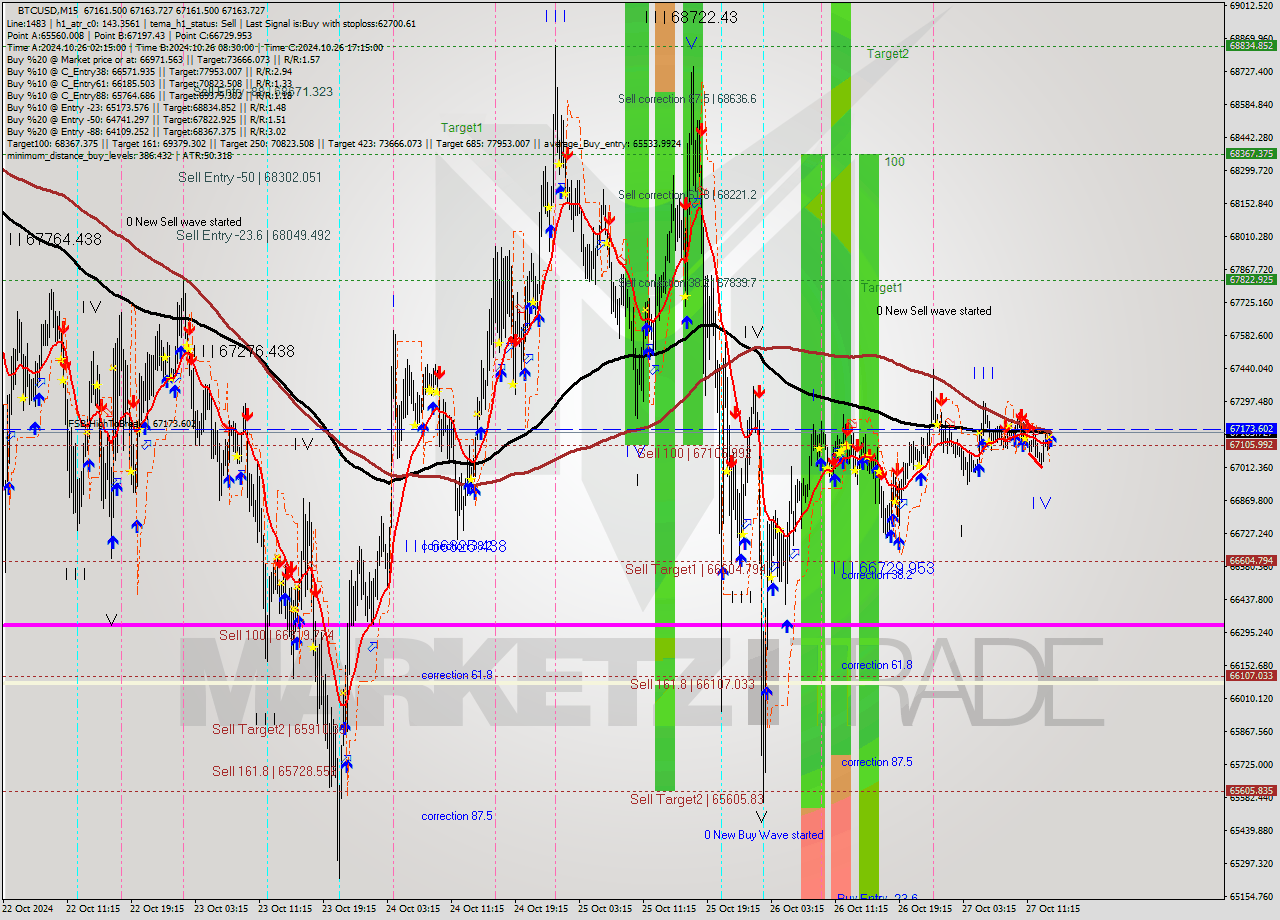Click the Point A:65560.008 info line
The image size is (1280, 920).
point(129,35)
